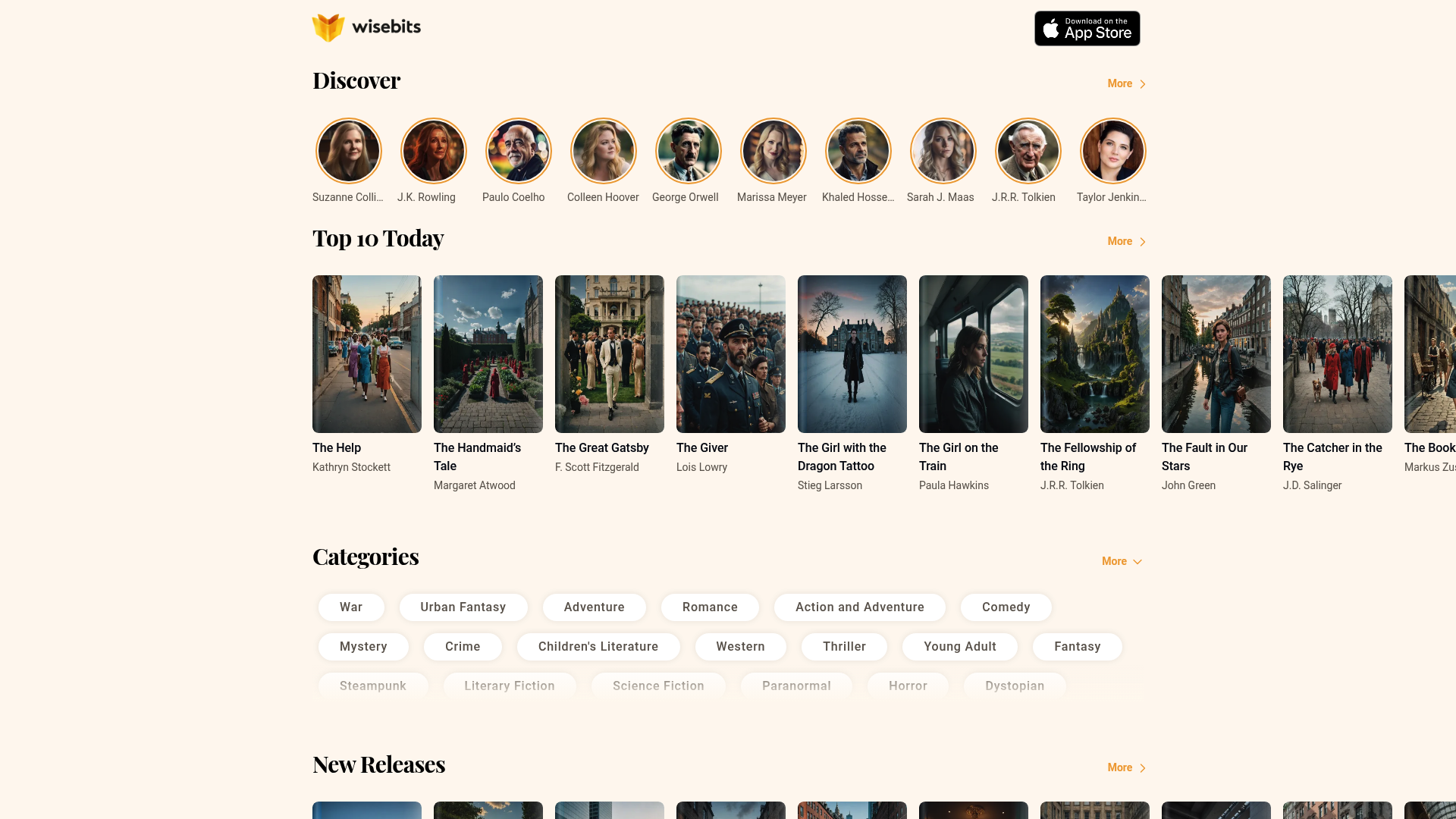
Task: Select the Comedy category chip
Action: 1006,607
